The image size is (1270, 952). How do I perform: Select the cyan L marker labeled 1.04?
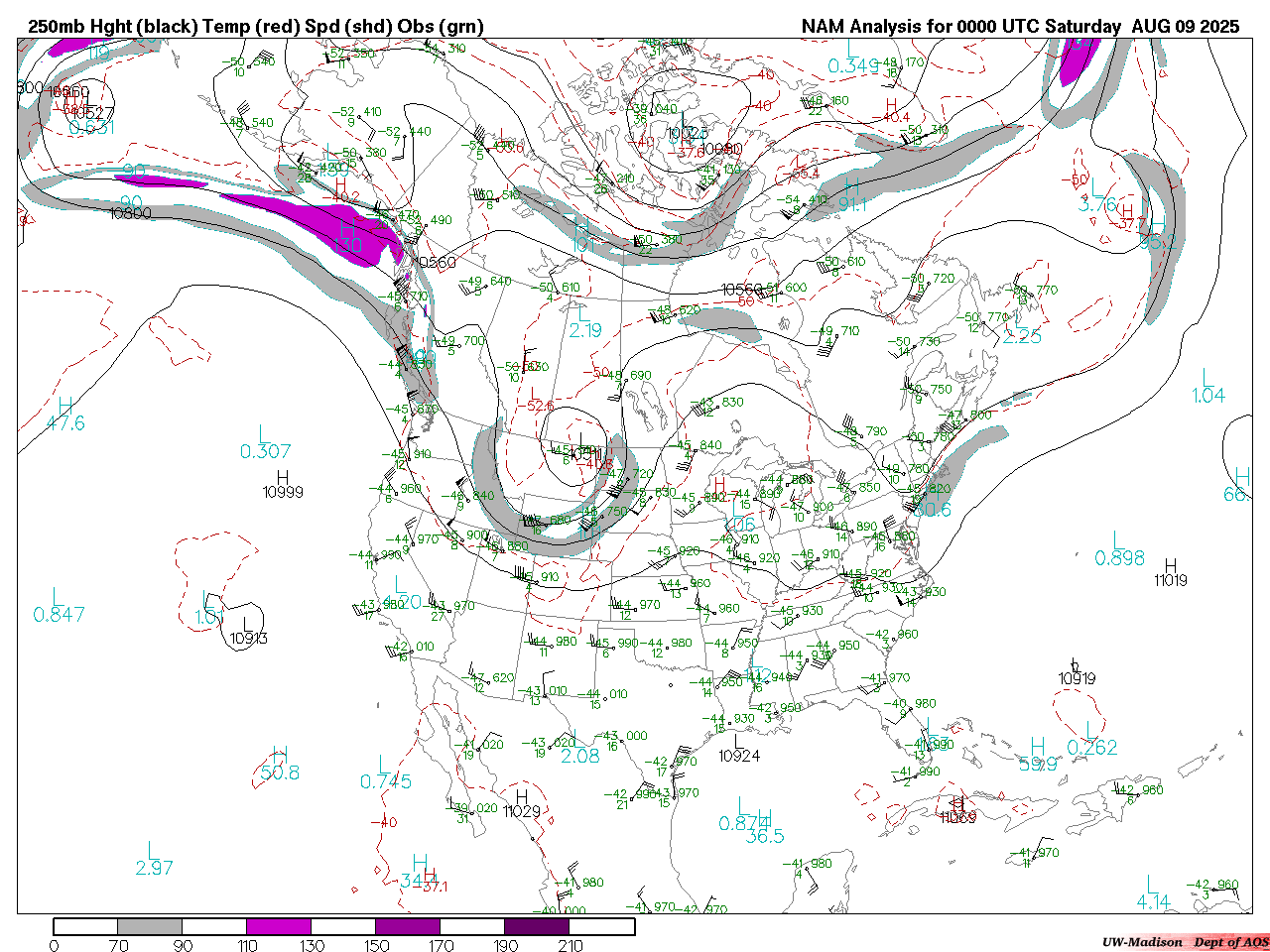coord(1207,378)
